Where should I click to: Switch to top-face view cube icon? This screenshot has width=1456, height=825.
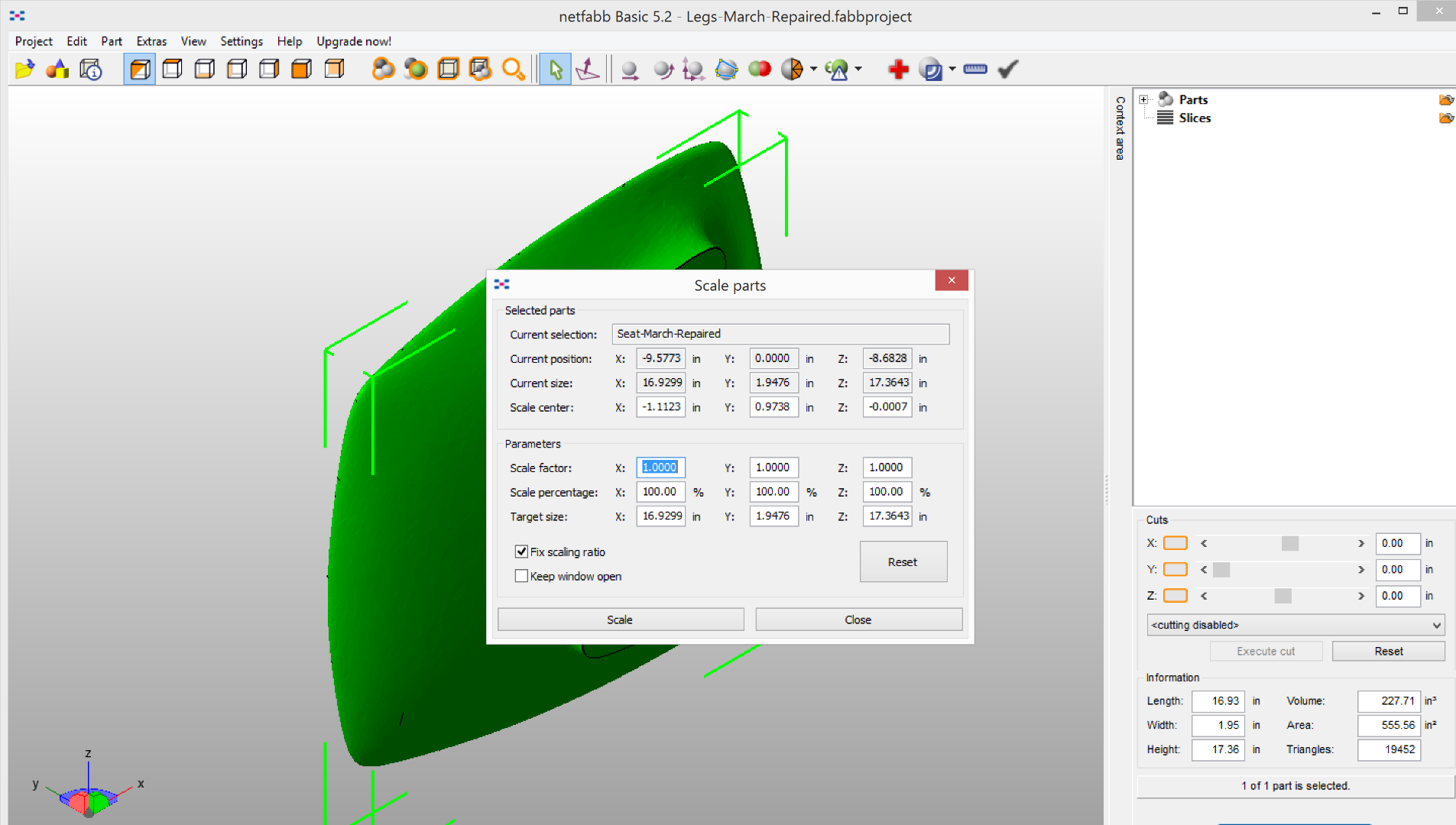click(172, 70)
